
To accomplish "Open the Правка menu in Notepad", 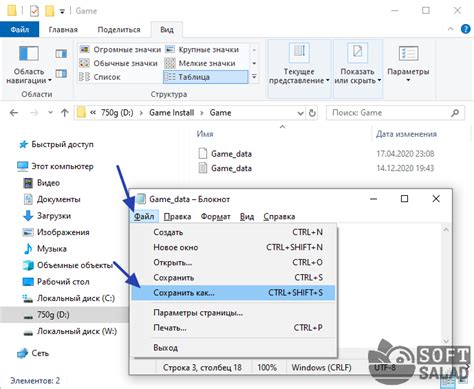I will [x=177, y=217].
